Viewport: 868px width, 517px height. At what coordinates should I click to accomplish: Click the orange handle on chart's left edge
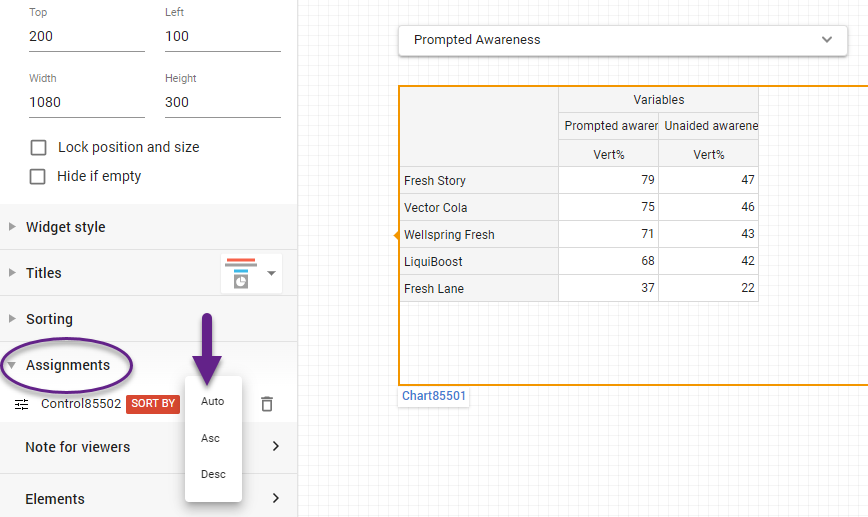(396, 234)
